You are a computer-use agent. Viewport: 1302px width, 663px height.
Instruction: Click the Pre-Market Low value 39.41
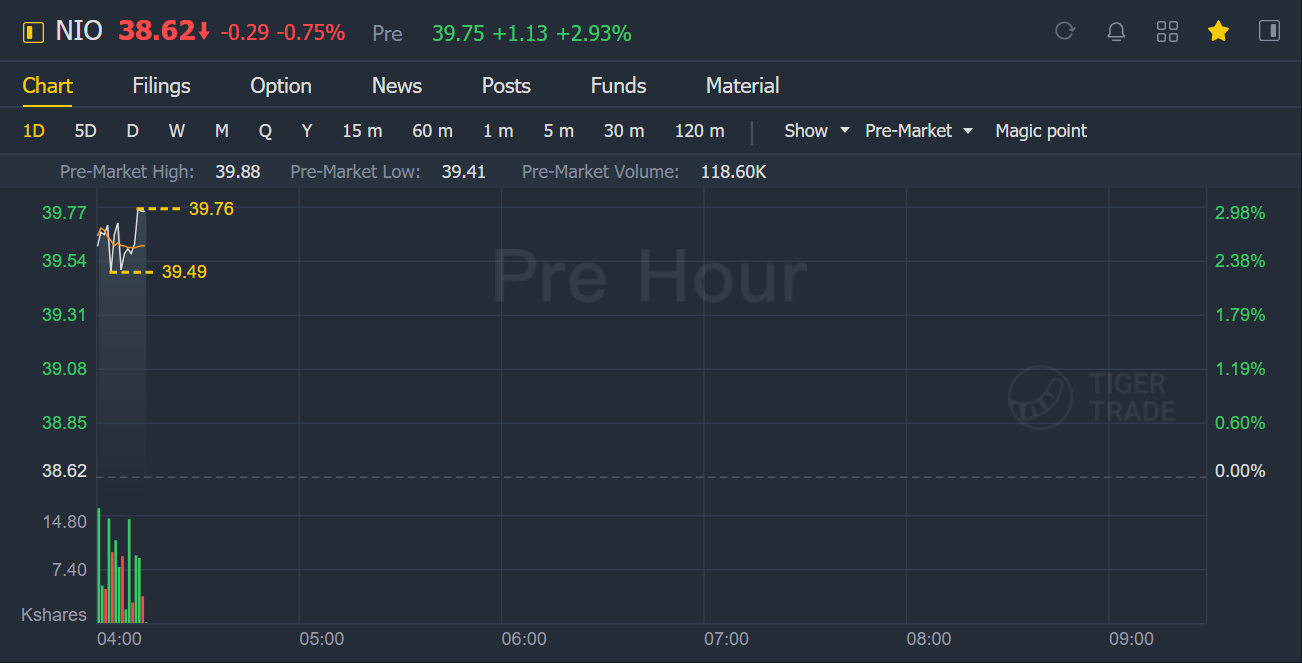pos(464,172)
